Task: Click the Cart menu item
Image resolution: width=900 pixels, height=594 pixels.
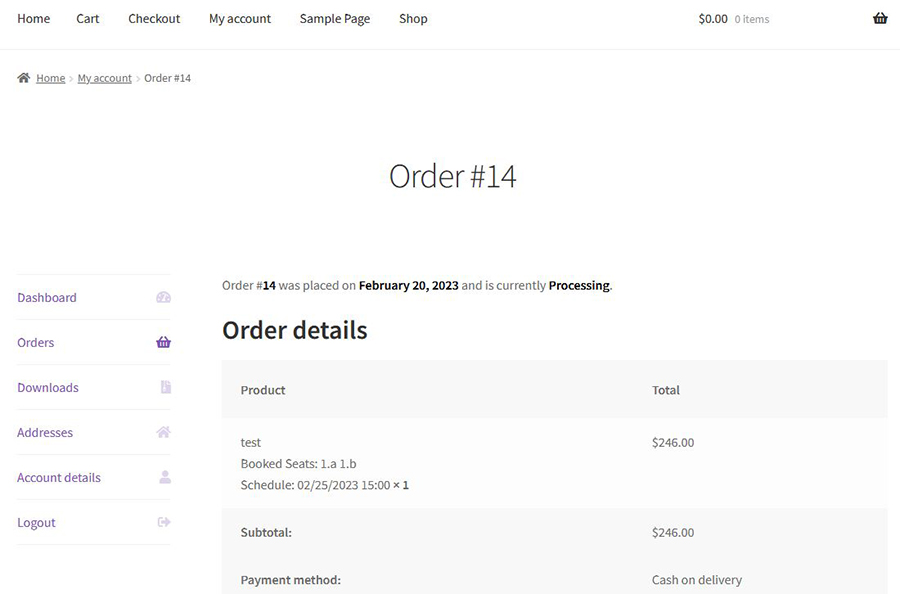Action: coord(87,18)
